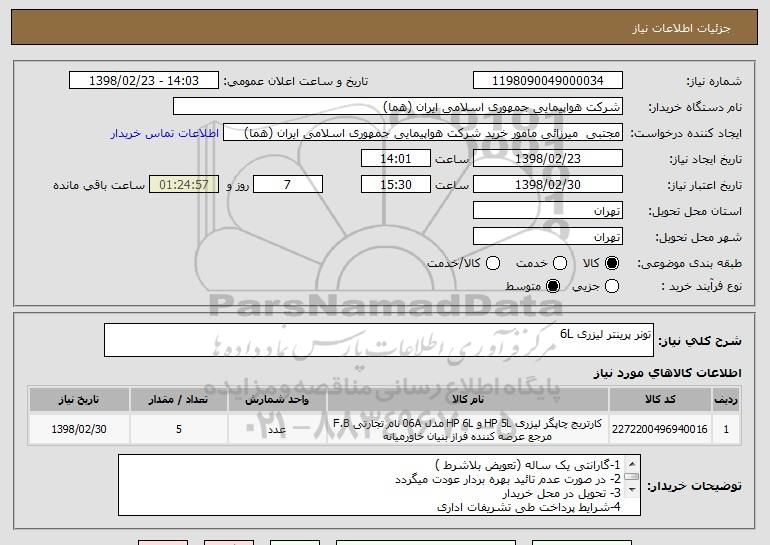The height and width of the screenshot is (545, 770).
Task: Click the کد کالا column header
Action: [x=660, y=399]
